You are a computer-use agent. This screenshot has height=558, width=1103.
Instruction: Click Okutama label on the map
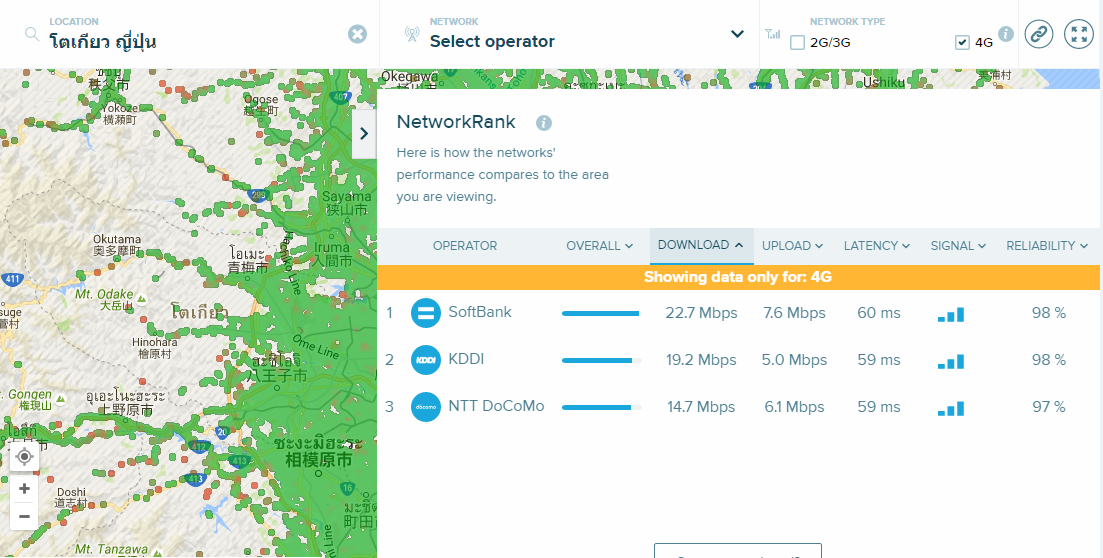(117, 239)
